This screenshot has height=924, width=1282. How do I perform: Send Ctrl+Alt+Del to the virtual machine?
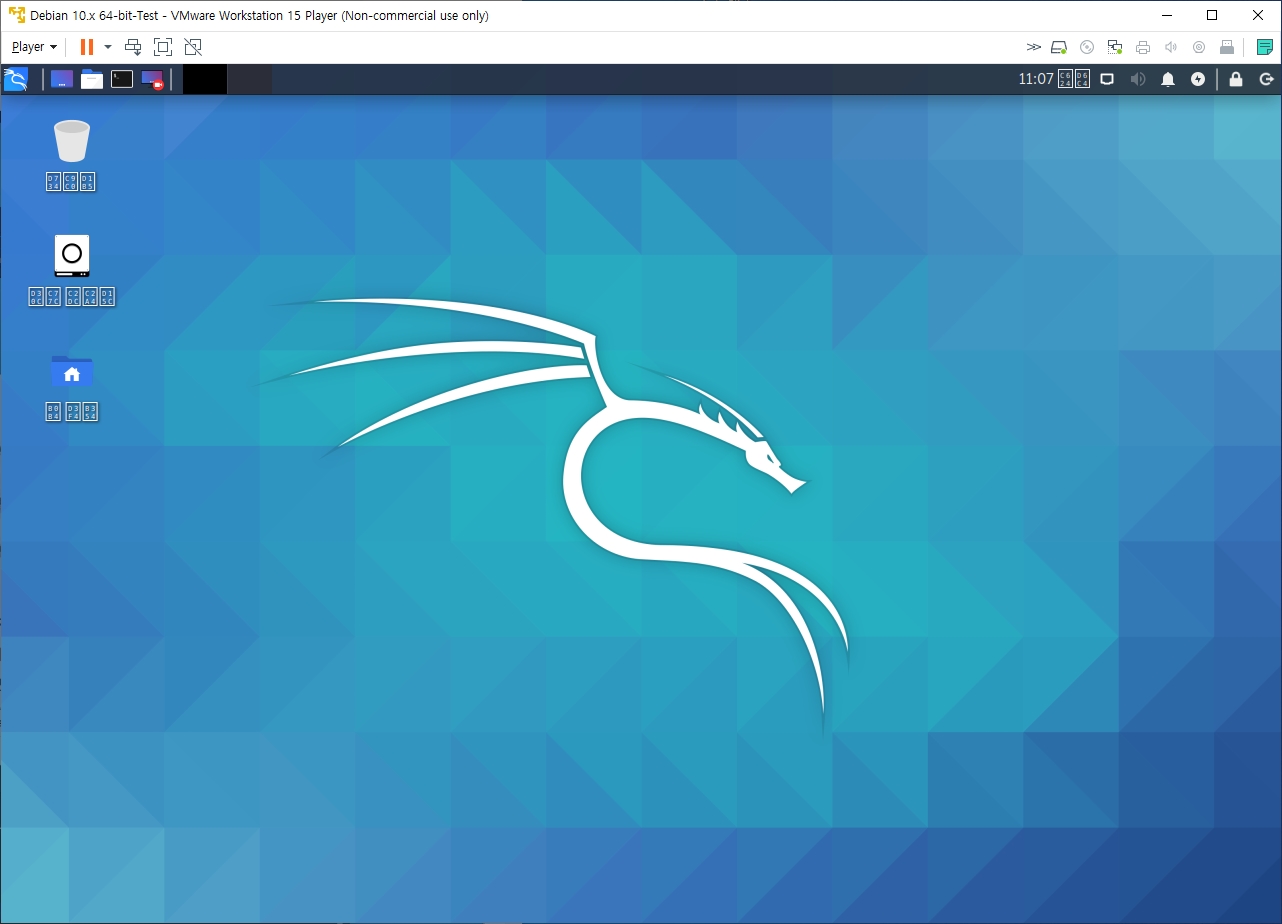(133, 47)
